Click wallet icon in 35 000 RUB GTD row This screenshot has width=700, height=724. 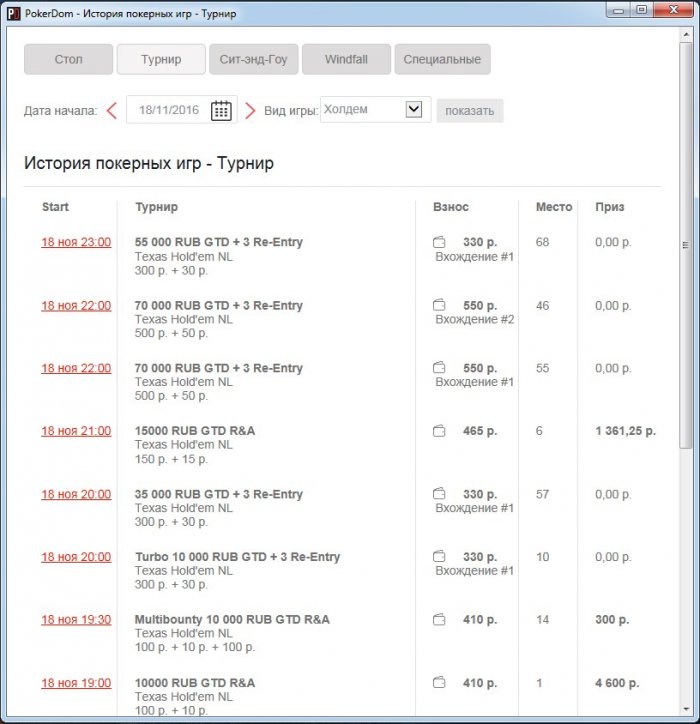click(x=439, y=494)
